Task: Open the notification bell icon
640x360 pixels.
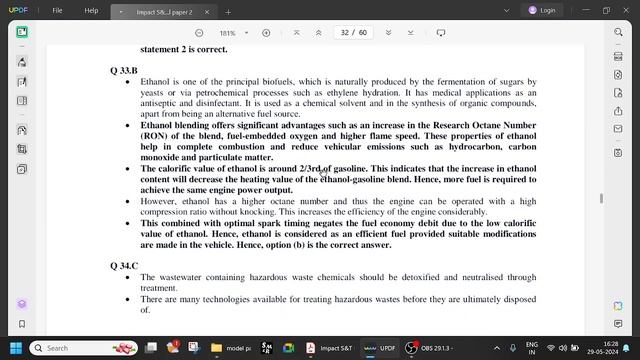Action: pos(626,348)
